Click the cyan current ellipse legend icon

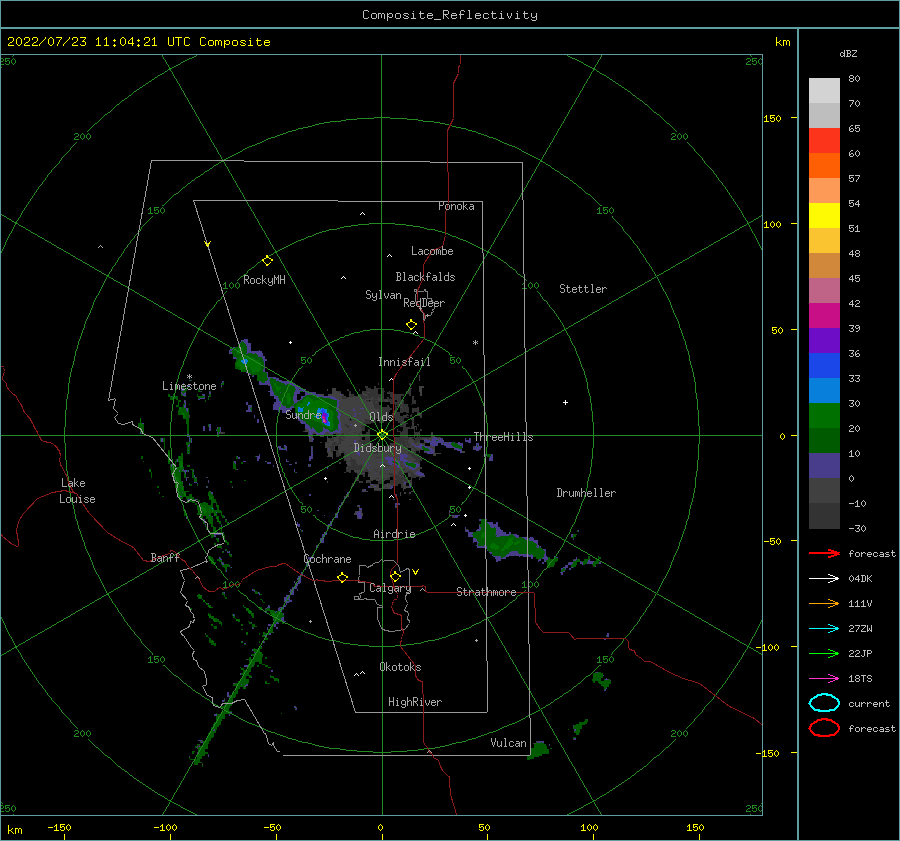pyautogui.click(x=824, y=703)
